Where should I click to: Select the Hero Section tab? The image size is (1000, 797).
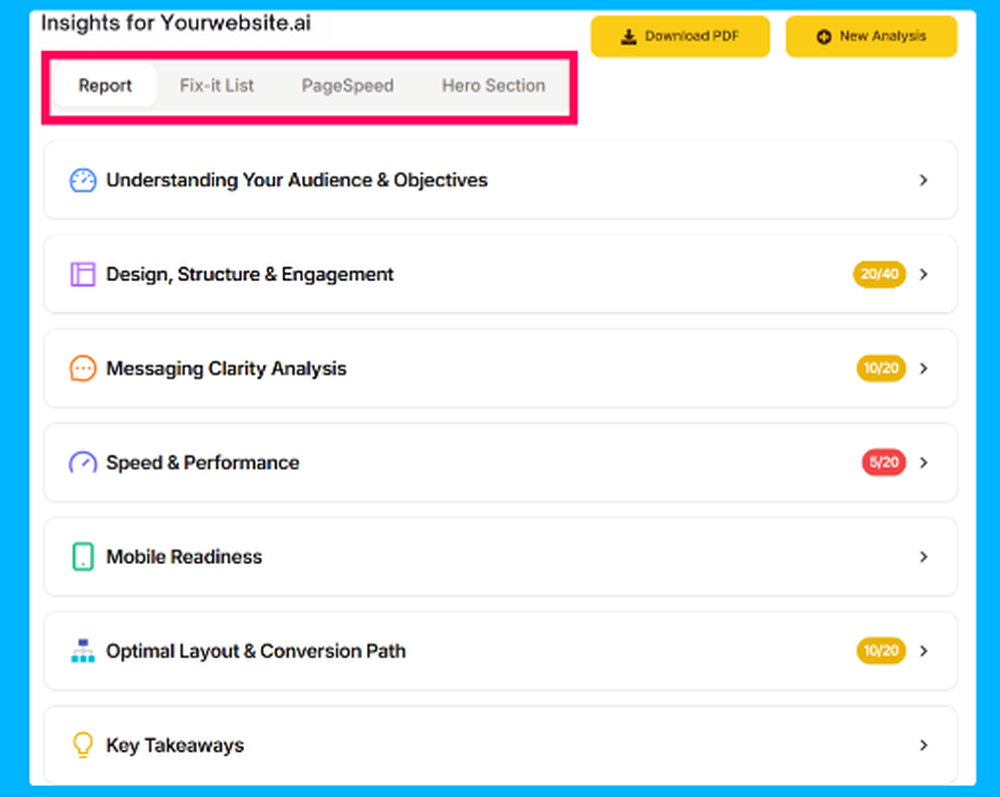coord(493,86)
